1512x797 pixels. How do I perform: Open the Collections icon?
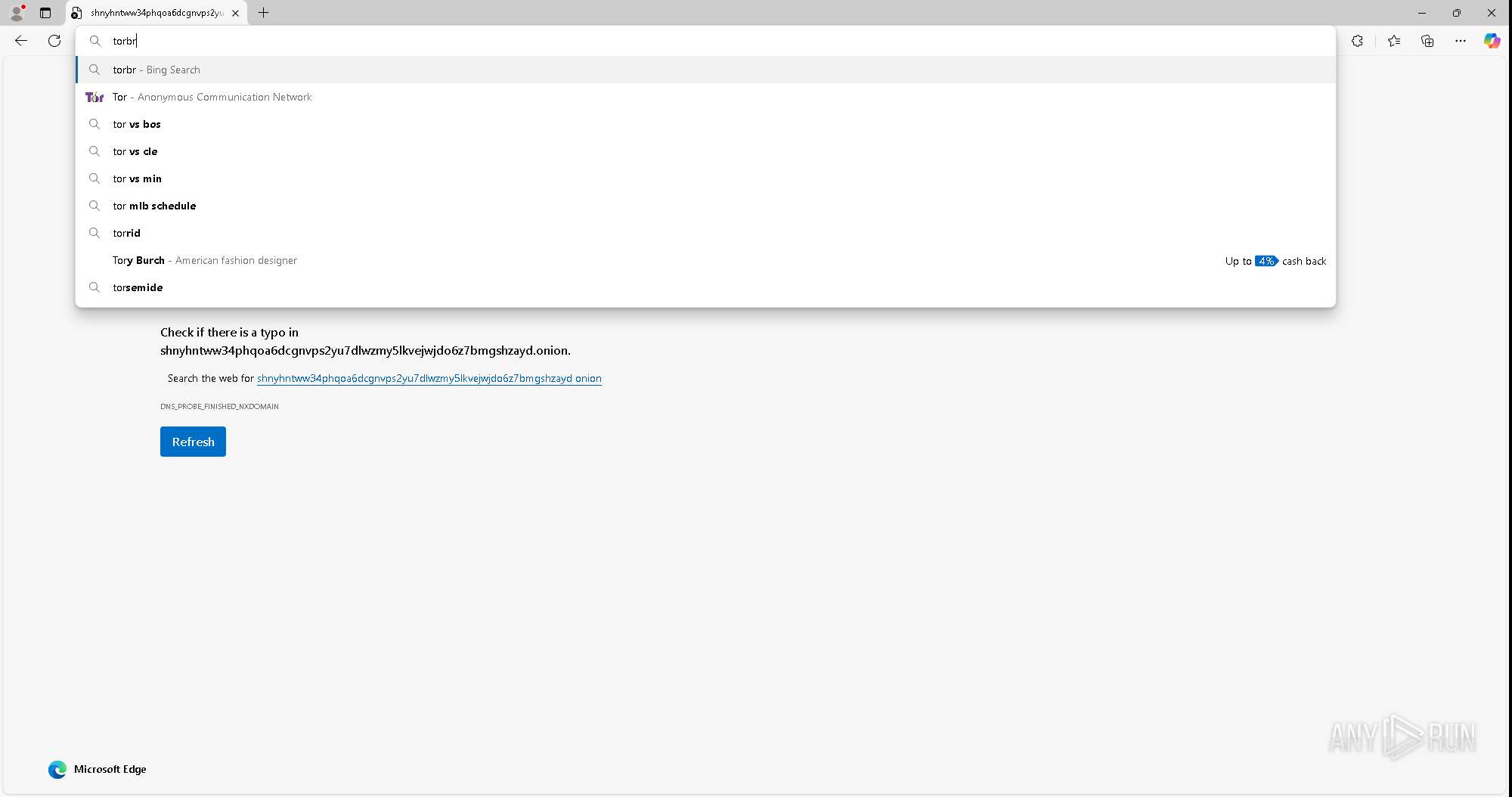[x=1427, y=41]
